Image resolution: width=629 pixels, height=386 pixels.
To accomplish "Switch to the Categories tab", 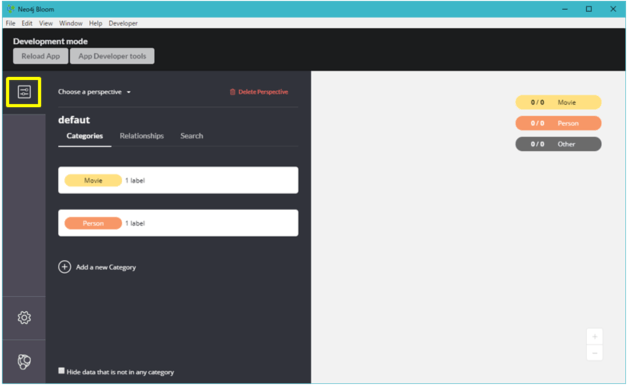I will (x=85, y=136).
